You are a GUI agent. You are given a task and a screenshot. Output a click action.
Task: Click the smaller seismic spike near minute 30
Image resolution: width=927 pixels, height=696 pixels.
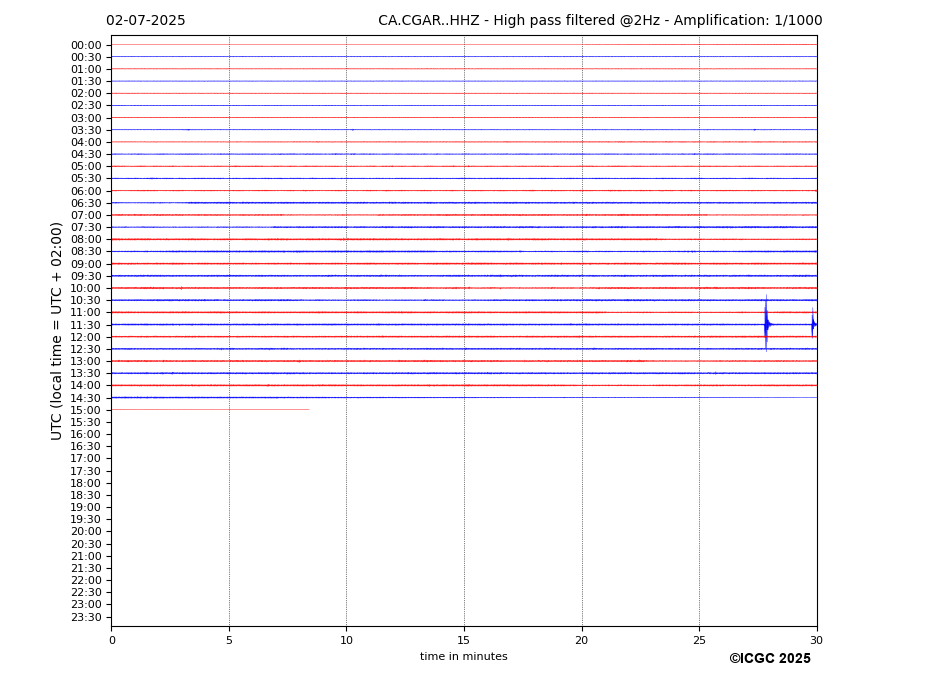(x=813, y=323)
